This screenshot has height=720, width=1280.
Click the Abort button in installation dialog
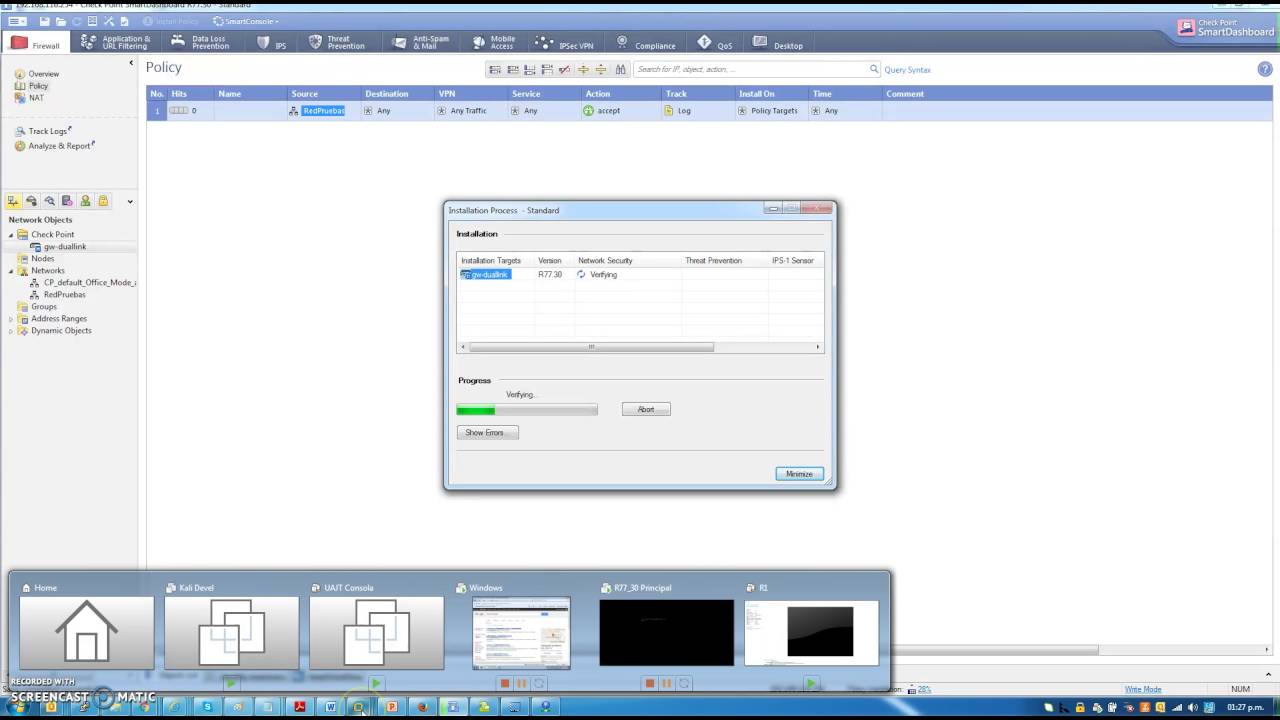click(x=646, y=409)
